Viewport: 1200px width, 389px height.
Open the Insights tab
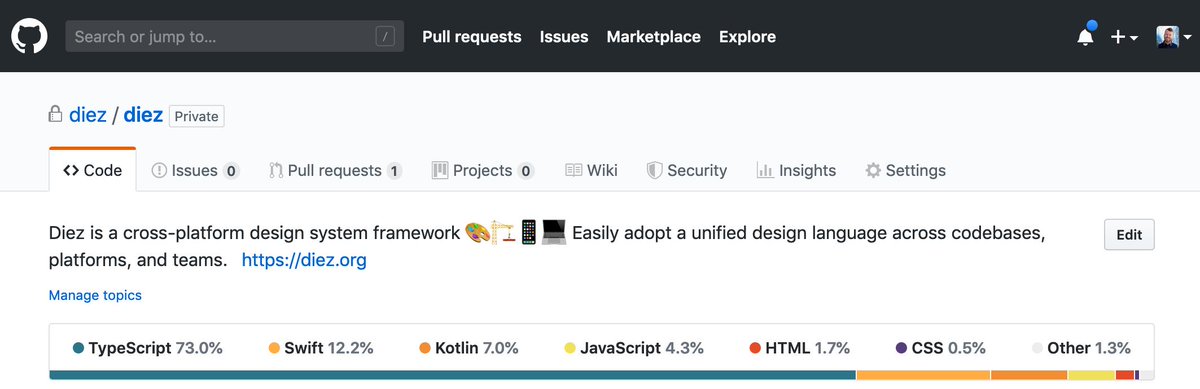coord(796,170)
